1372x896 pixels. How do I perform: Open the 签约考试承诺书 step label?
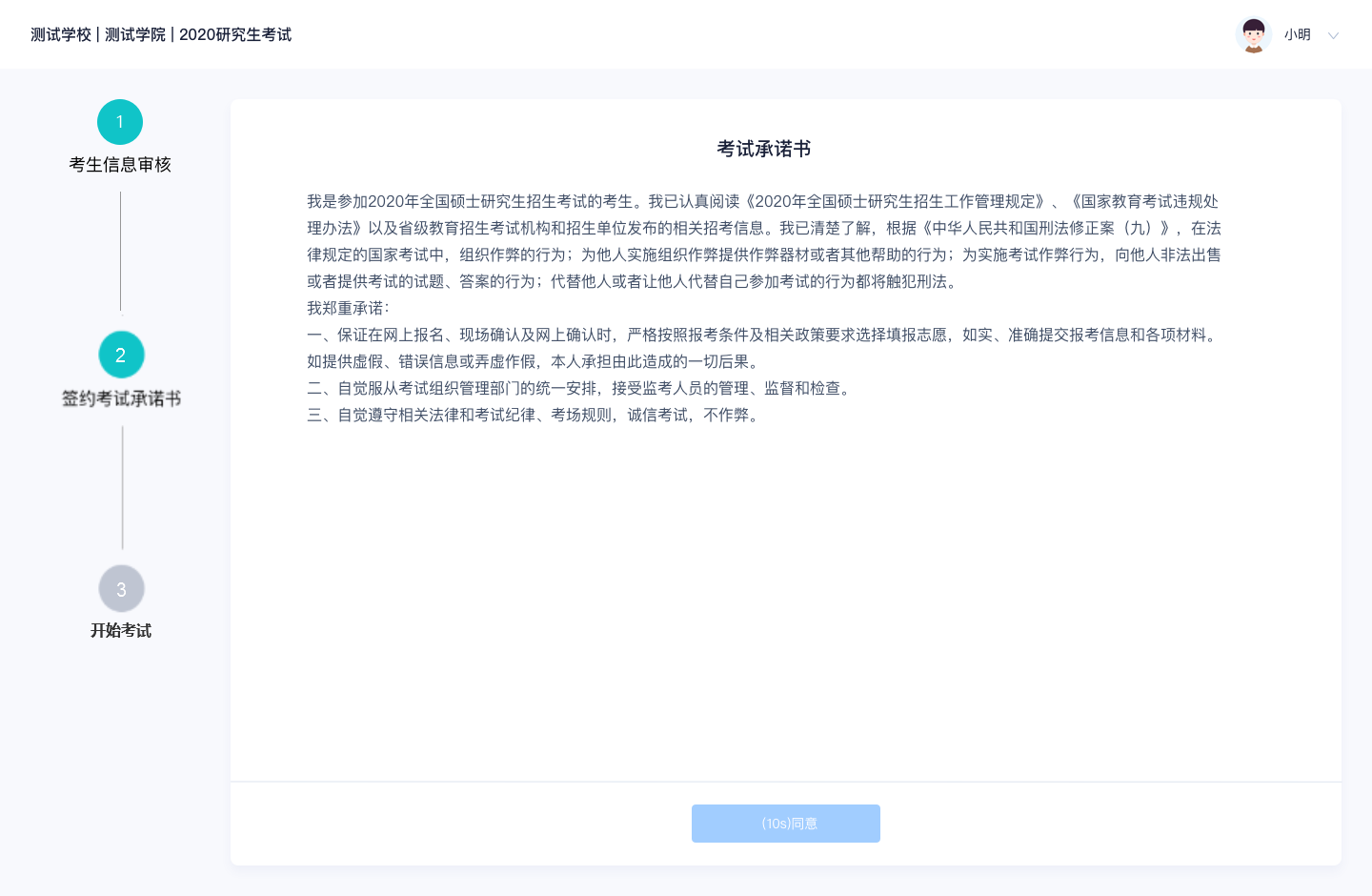(121, 398)
